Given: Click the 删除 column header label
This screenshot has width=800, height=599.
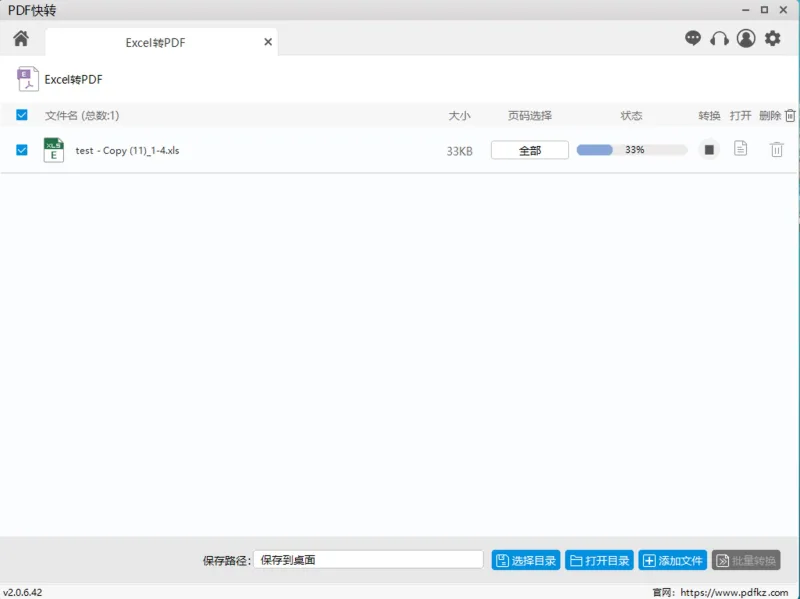Looking at the screenshot, I should point(770,115).
